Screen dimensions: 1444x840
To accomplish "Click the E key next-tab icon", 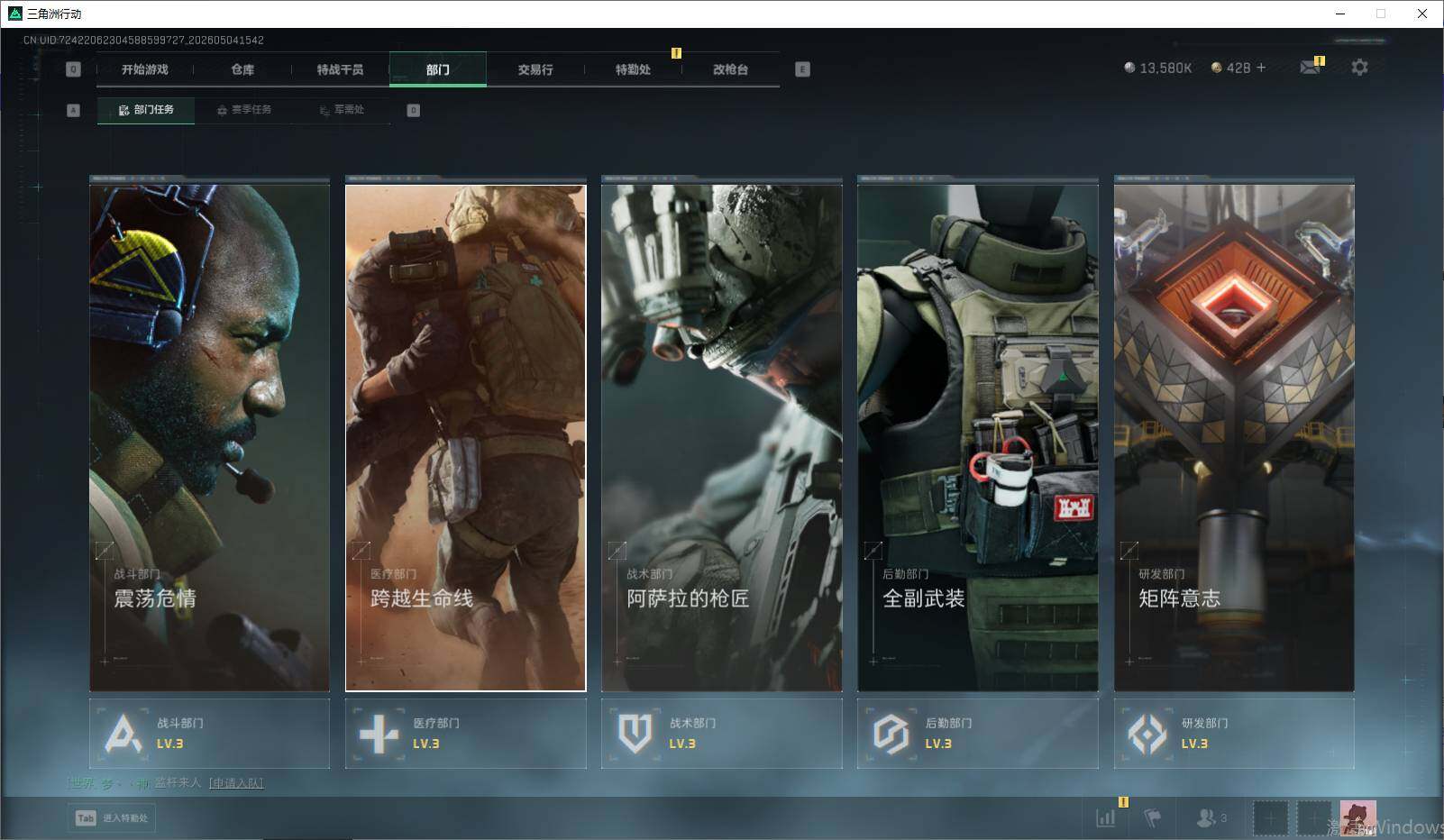I will pos(802,69).
